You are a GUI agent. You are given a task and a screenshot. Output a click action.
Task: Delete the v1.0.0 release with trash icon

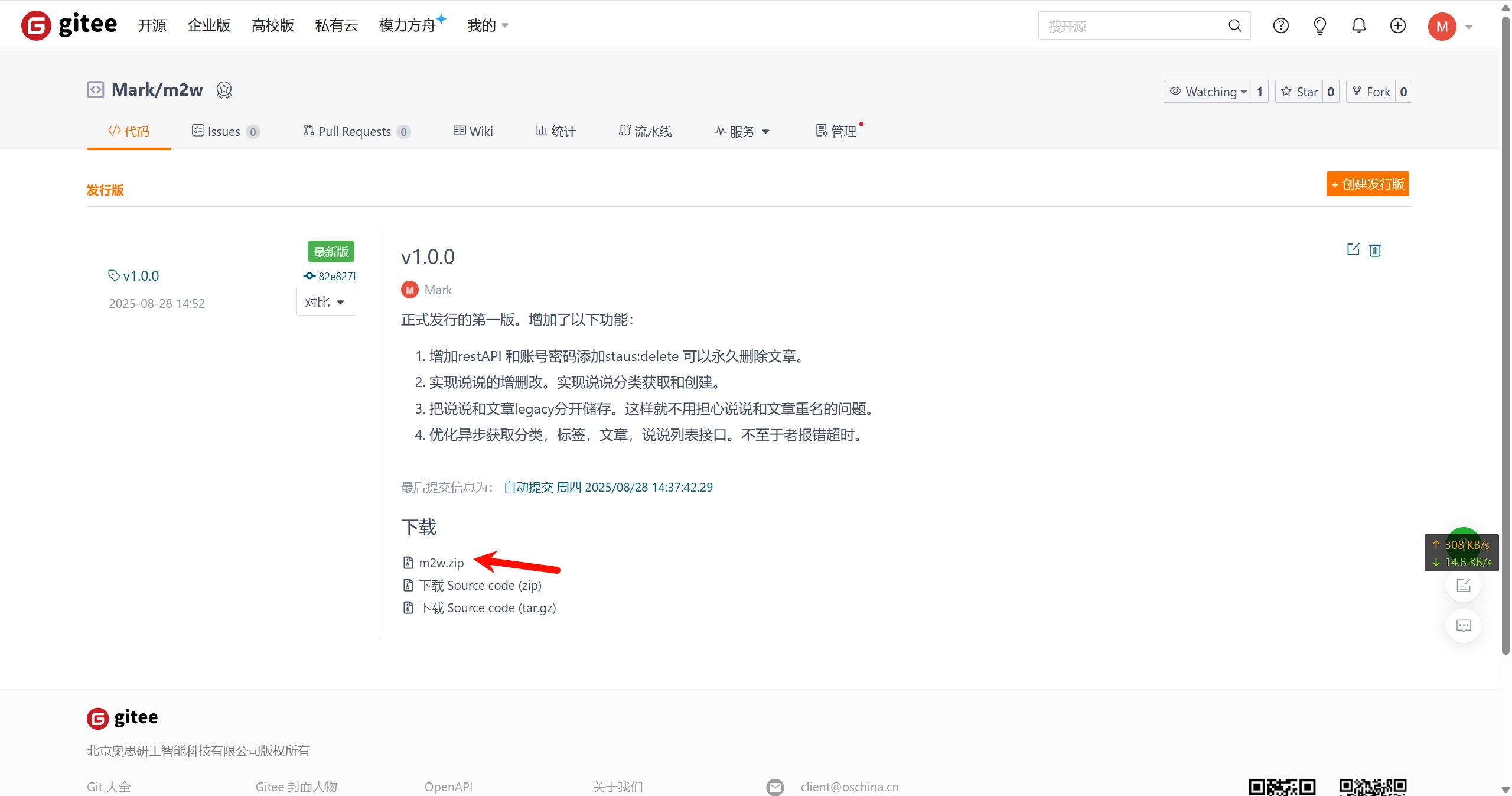1375,250
